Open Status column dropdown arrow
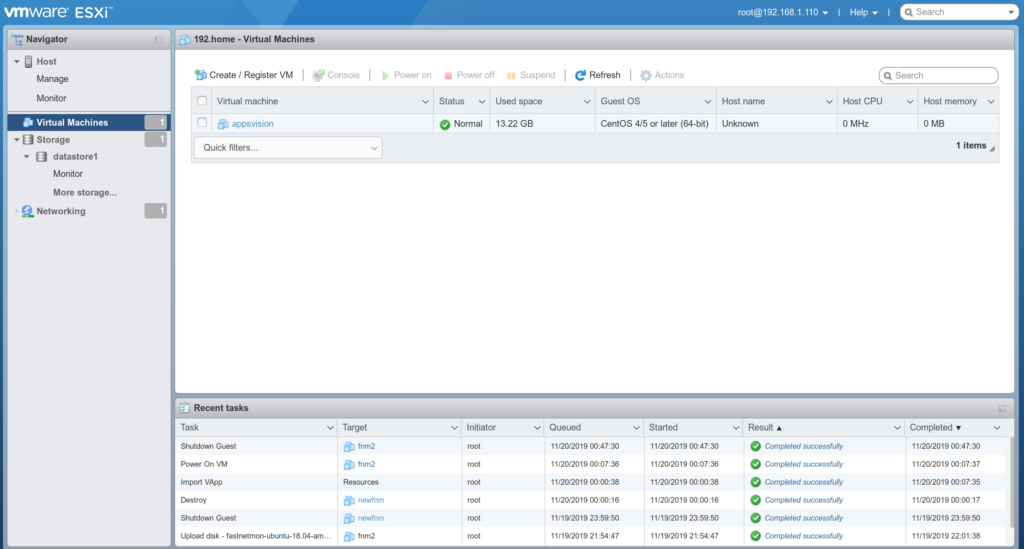1024x549 pixels. [x=482, y=101]
